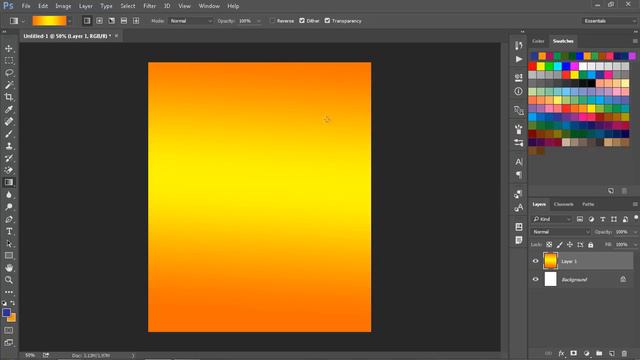Open the layer blend mode Normal dropdown
Screen dimensions: 640x360
pyautogui.click(x=561, y=232)
